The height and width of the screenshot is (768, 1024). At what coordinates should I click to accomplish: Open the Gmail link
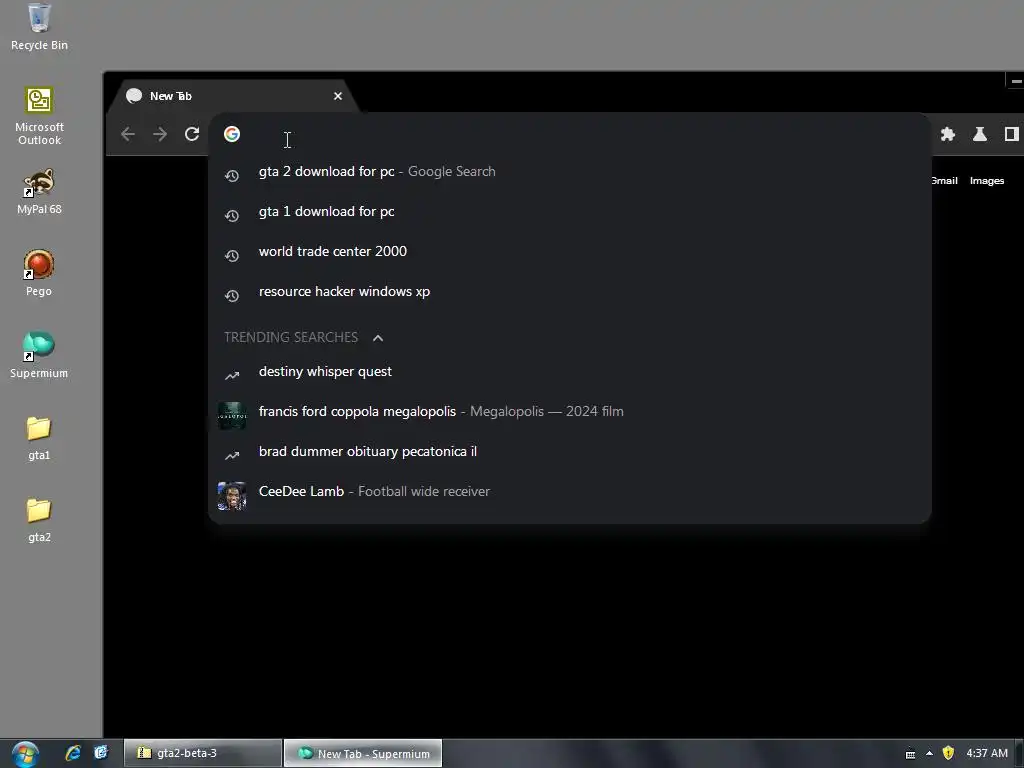[x=944, y=181]
